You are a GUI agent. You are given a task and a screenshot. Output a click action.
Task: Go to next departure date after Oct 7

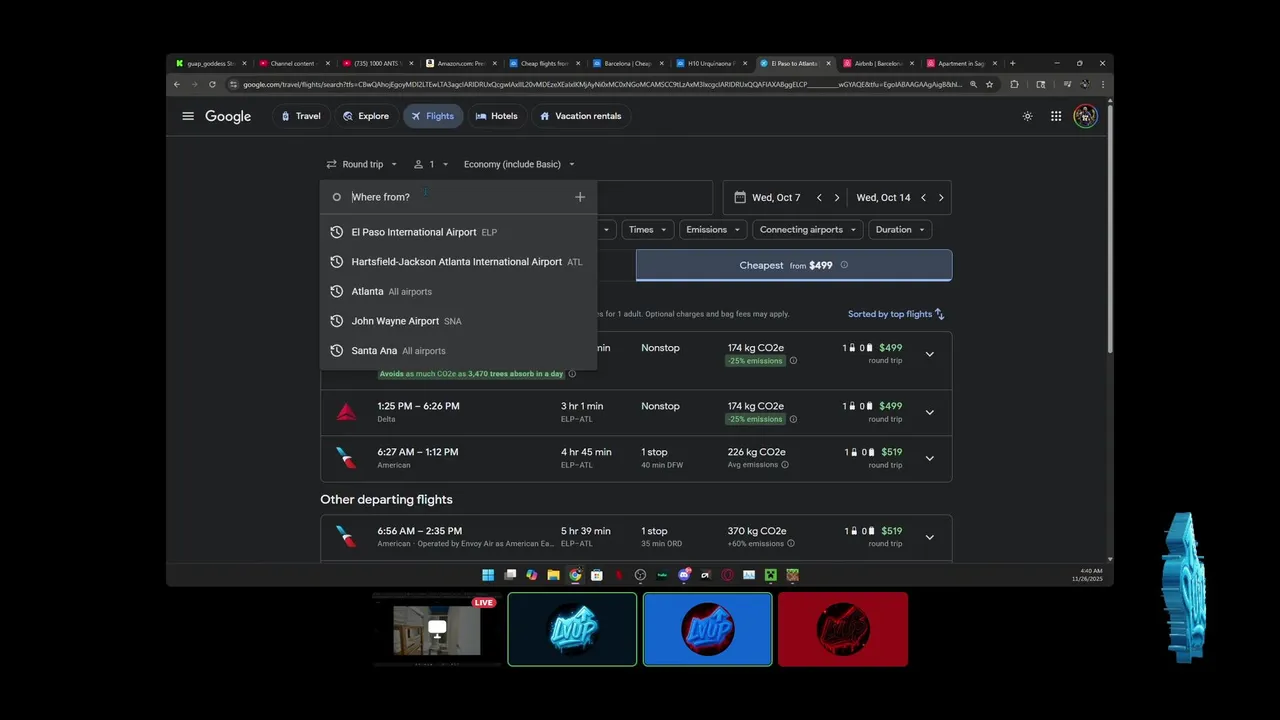[x=837, y=198]
